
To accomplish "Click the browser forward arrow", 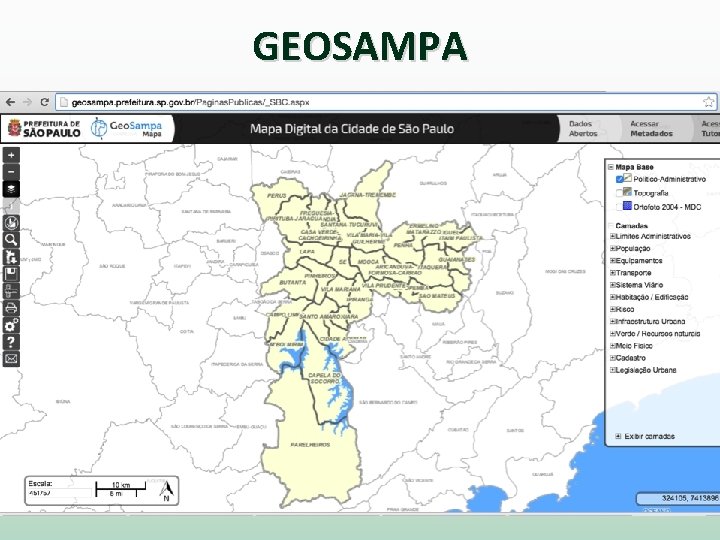I will point(27,102).
